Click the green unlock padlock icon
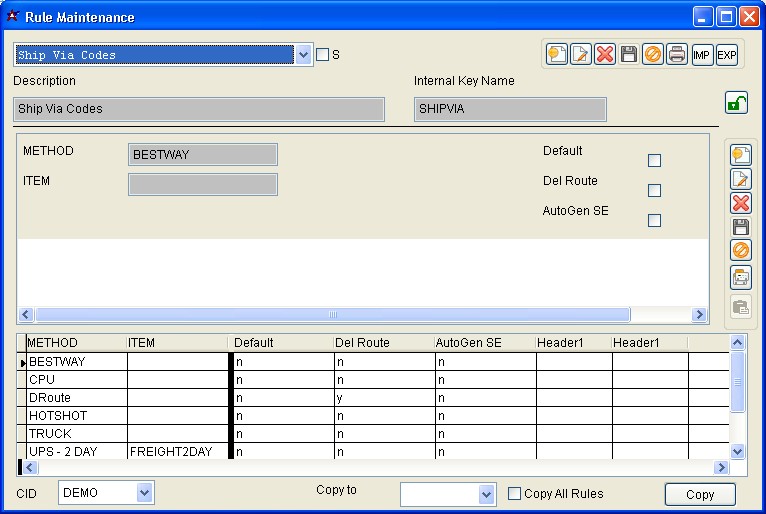This screenshot has height=514, width=766. pyautogui.click(x=736, y=102)
